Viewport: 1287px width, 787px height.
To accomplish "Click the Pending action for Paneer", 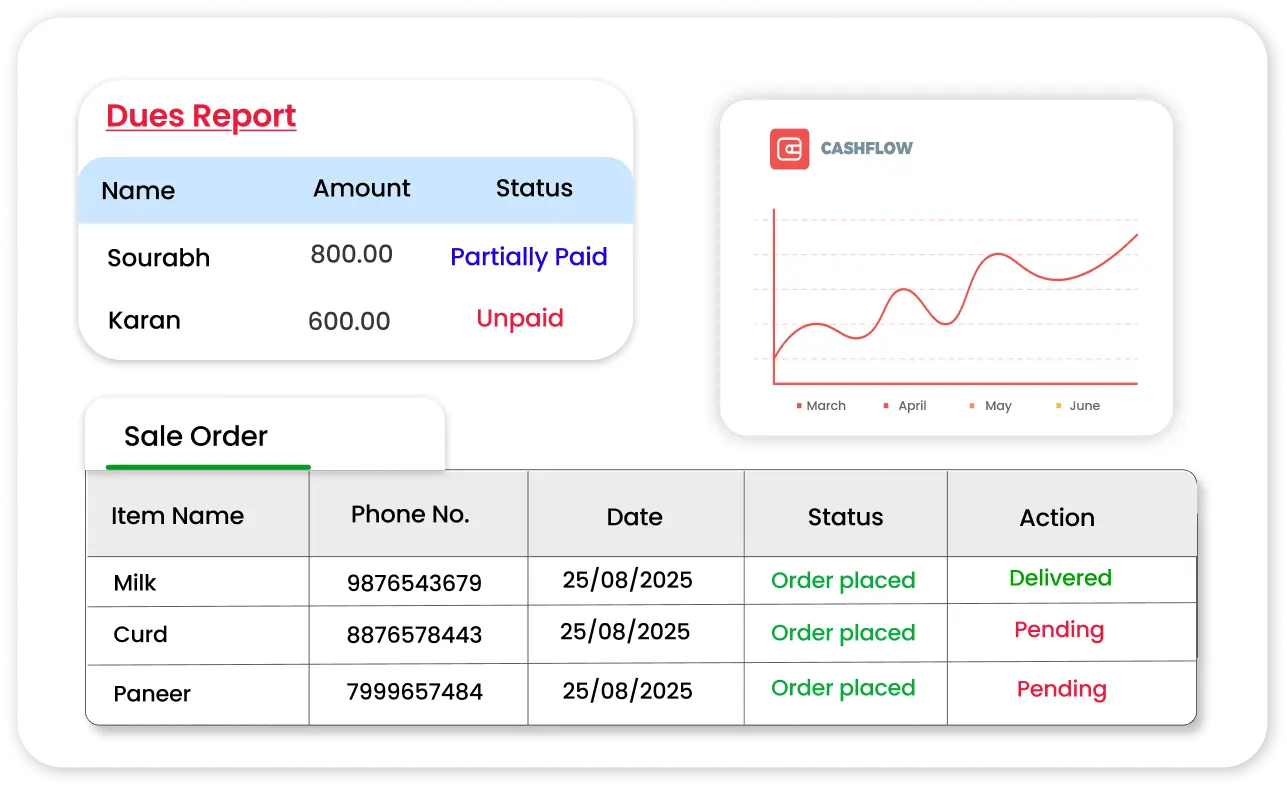I will (1061, 689).
